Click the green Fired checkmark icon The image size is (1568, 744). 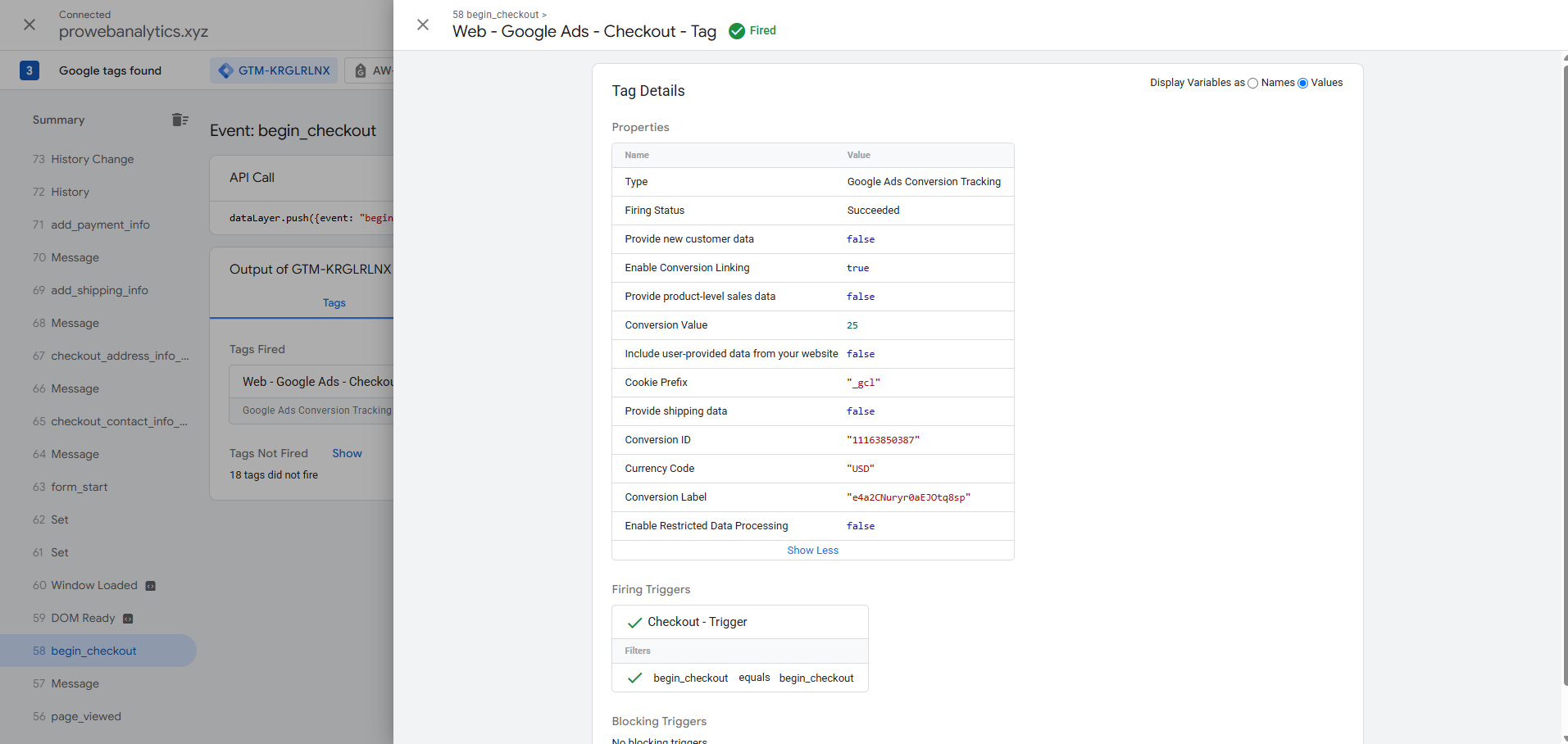point(737,31)
